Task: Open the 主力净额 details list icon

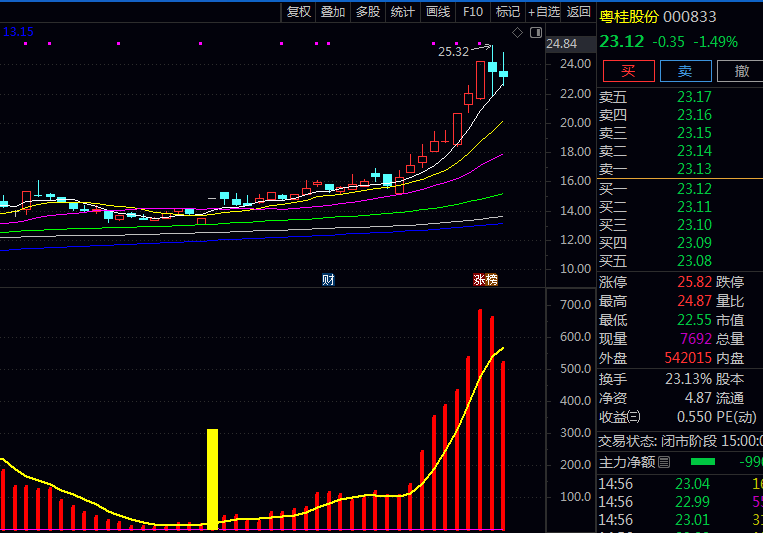Action: pyautogui.click(x=666, y=461)
